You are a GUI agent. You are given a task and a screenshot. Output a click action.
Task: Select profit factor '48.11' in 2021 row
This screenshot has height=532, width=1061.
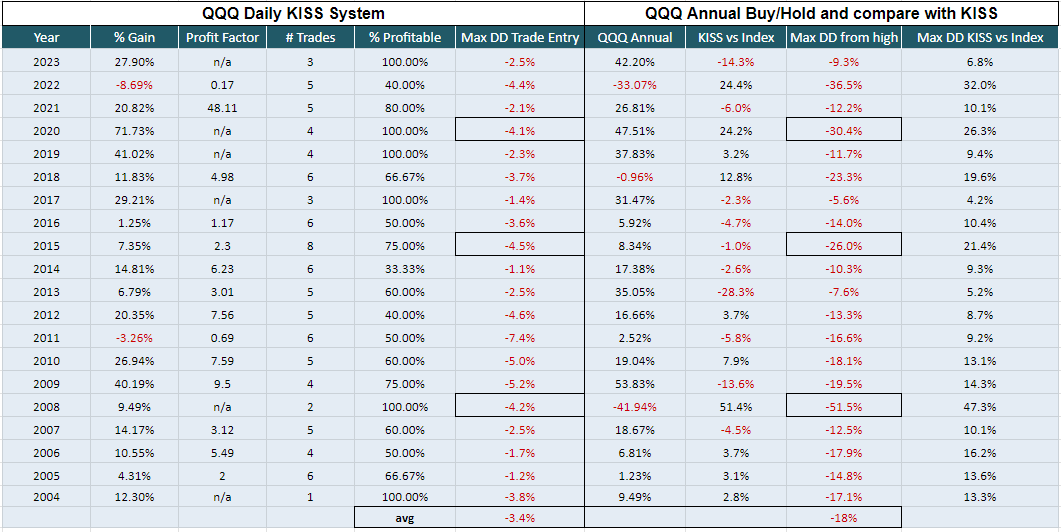[223, 108]
